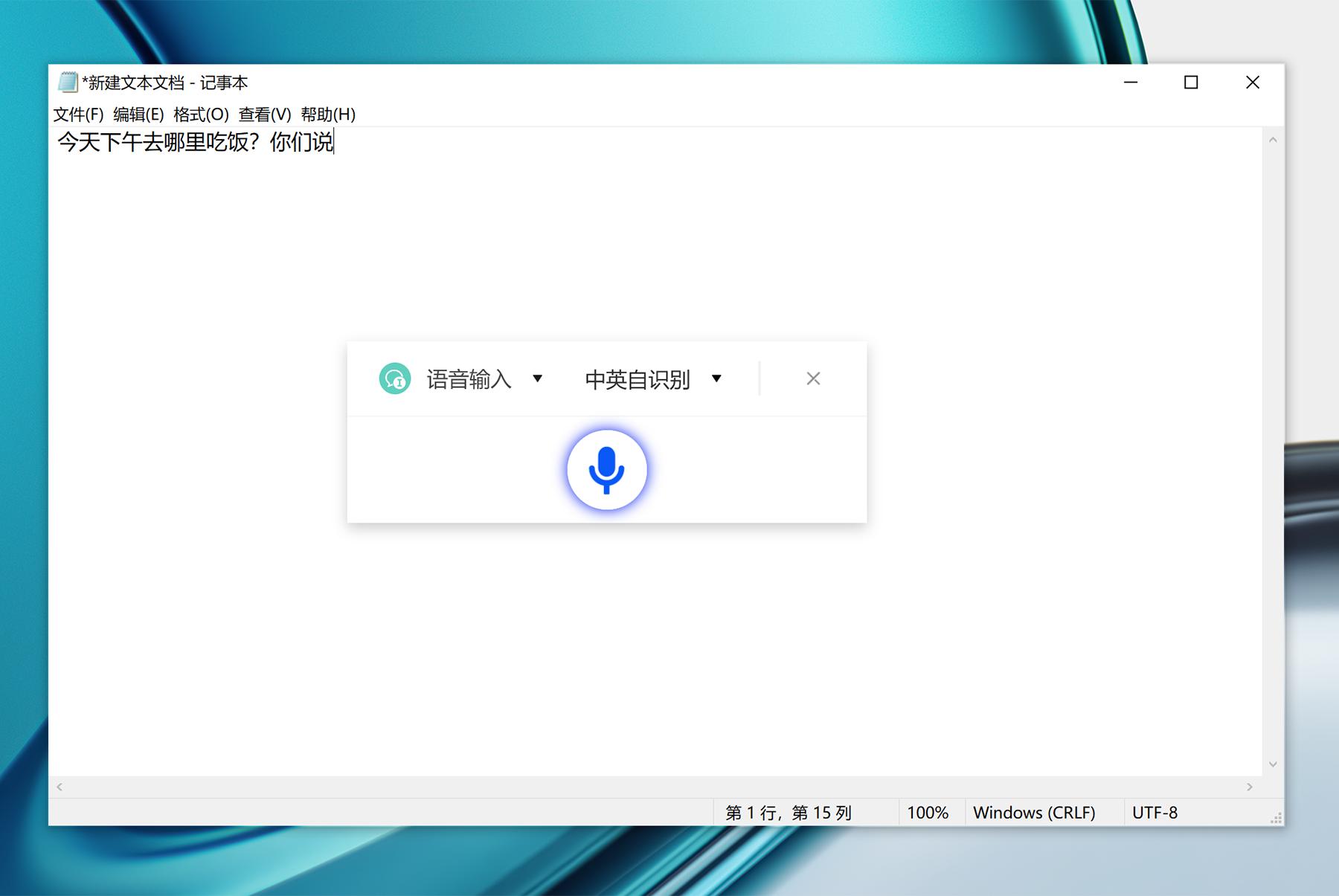Image resolution: width=1339 pixels, height=896 pixels.
Task: Click the 100% zoom indicator in status bar
Action: click(x=928, y=813)
